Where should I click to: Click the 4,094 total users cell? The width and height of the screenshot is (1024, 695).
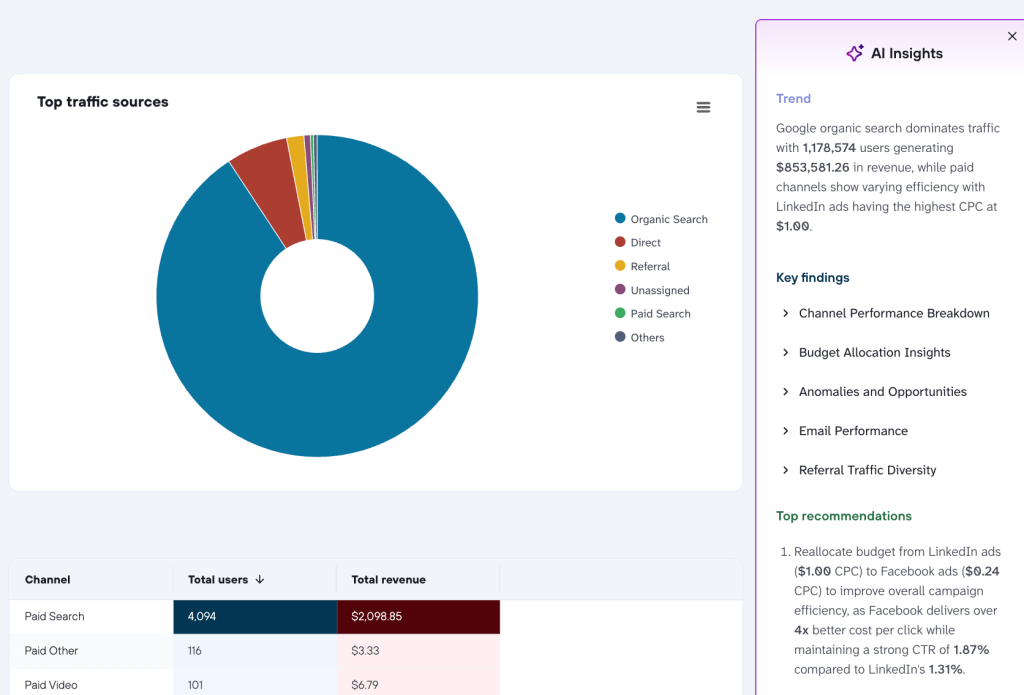point(255,617)
